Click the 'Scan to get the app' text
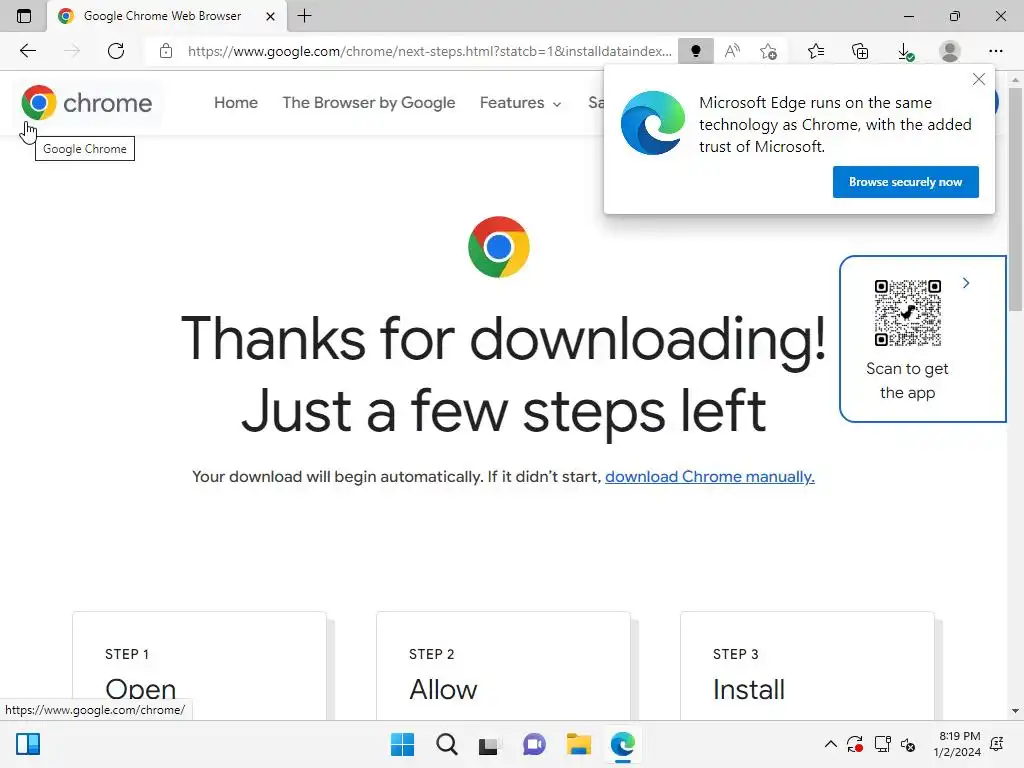This screenshot has height=768, width=1024. pos(907,381)
